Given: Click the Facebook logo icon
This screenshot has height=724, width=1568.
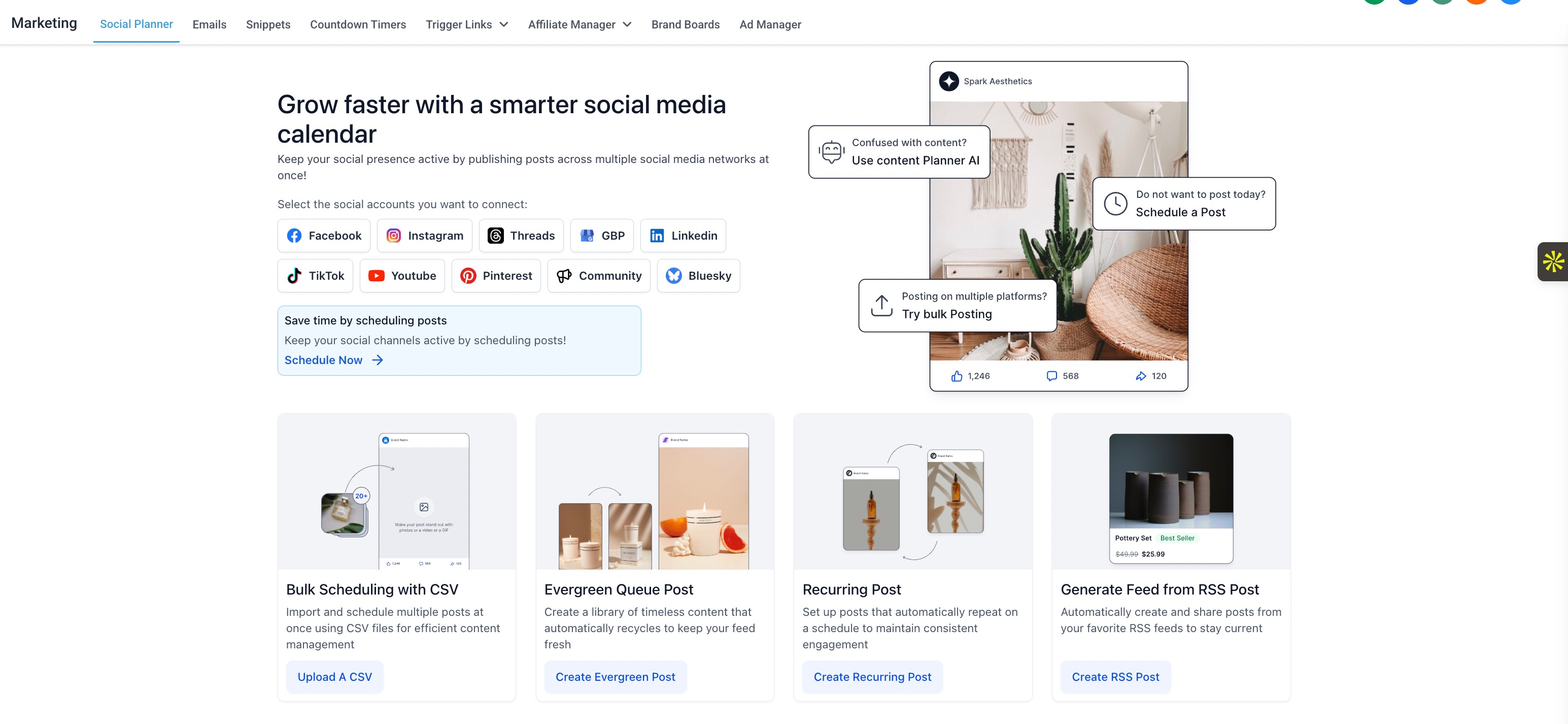Looking at the screenshot, I should click(x=294, y=236).
